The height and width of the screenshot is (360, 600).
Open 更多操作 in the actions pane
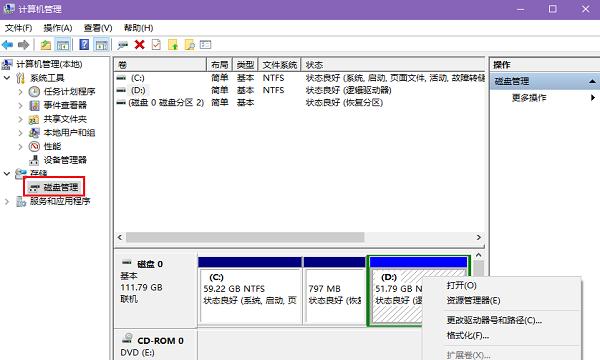point(529,98)
